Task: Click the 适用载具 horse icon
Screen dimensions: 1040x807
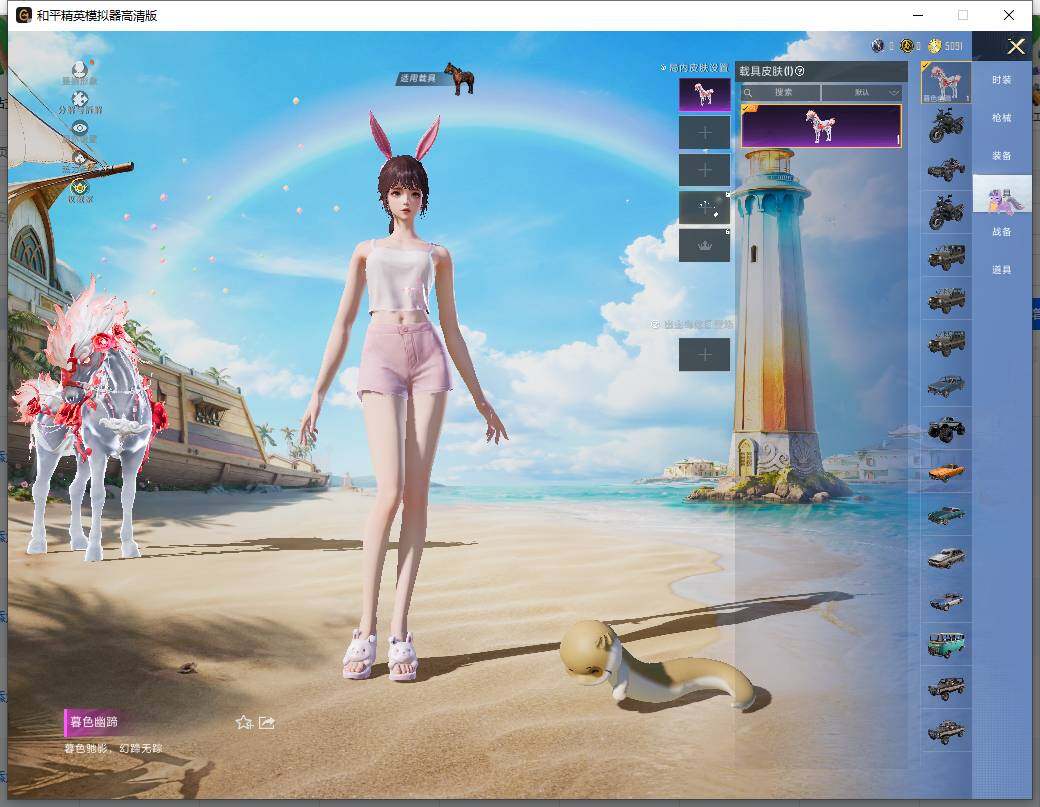Action: (459, 78)
